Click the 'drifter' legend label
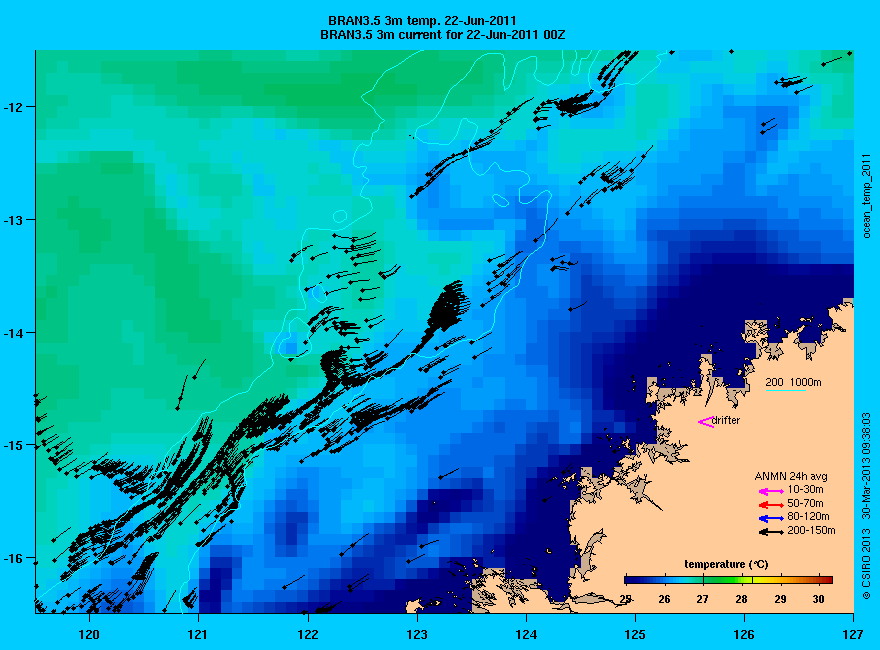Screen dimensions: 880x650 pos(726,420)
